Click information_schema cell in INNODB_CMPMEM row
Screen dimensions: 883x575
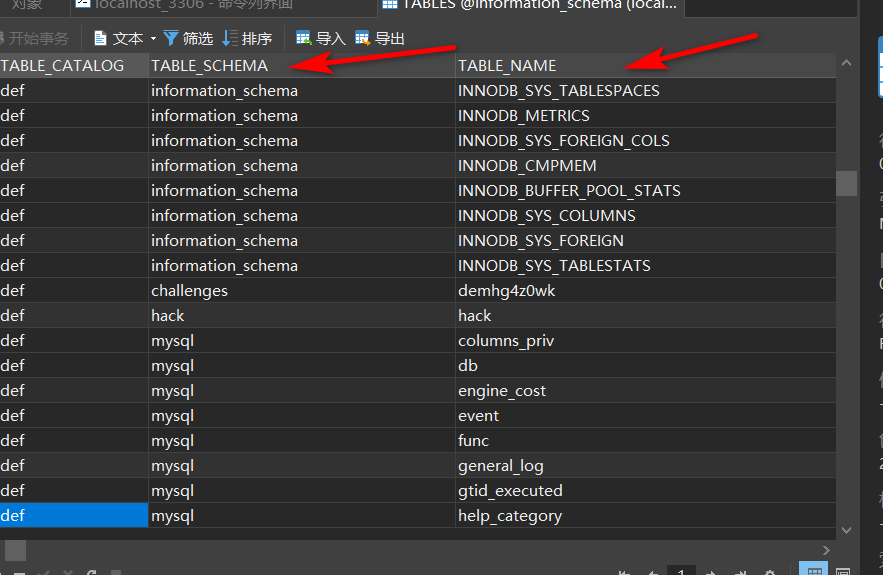click(302, 165)
